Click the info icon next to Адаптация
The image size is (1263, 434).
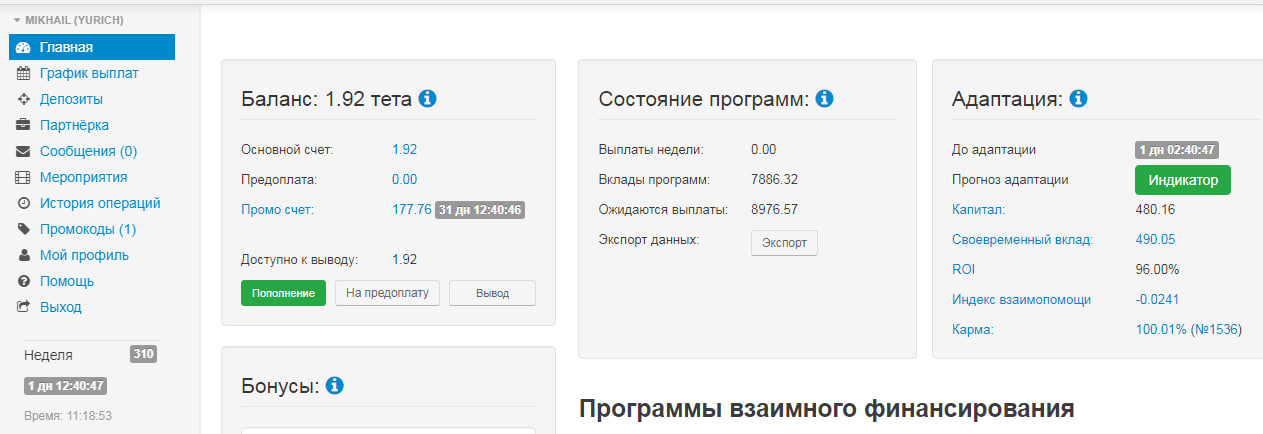click(x=1078, y=99)
